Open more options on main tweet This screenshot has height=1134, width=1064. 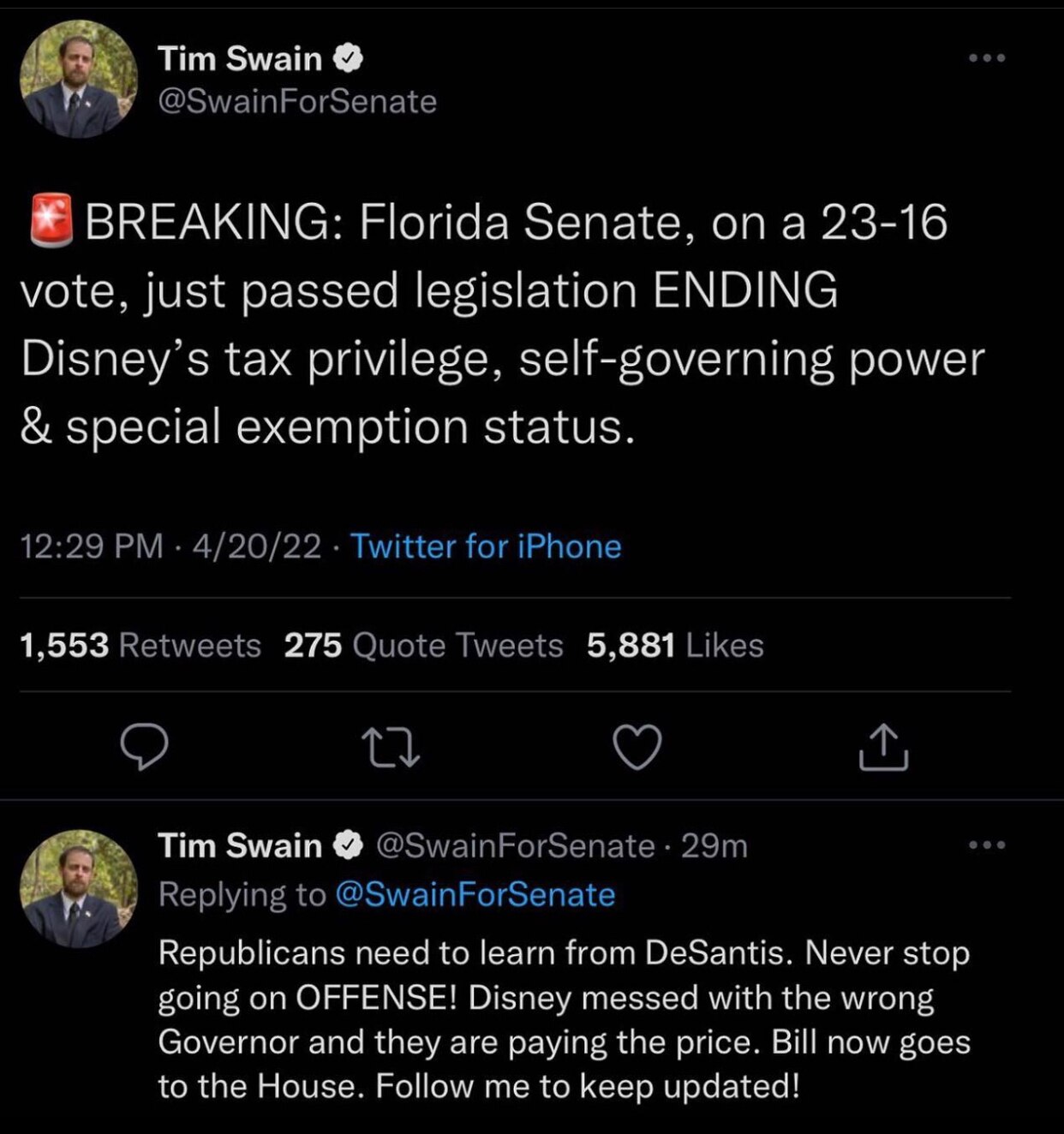[x=987, y=58]
